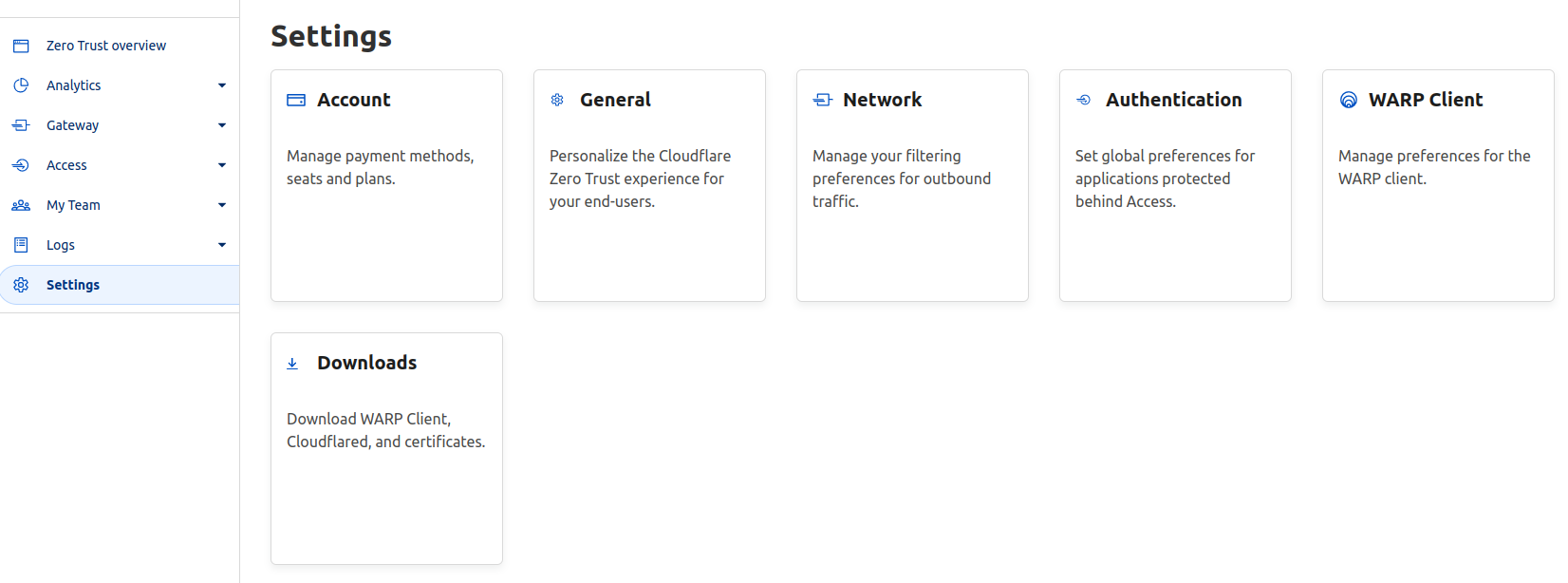Expand the Gateway menu
The width and height of the screenshot is (1568, 583).
[x=222, y=124]
